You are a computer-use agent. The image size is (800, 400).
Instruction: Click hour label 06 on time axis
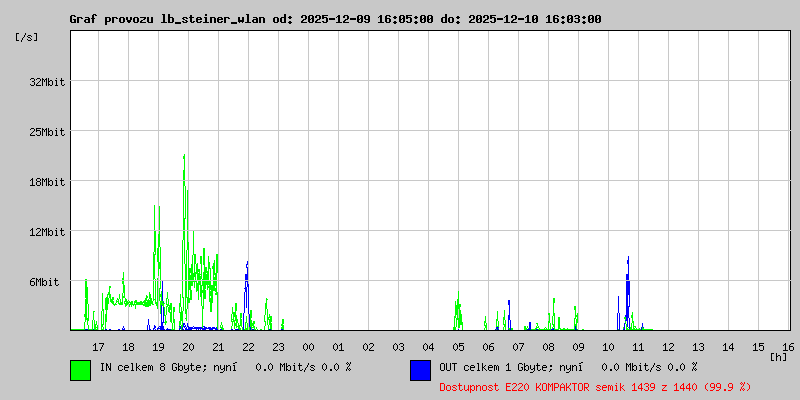point(488,347)
